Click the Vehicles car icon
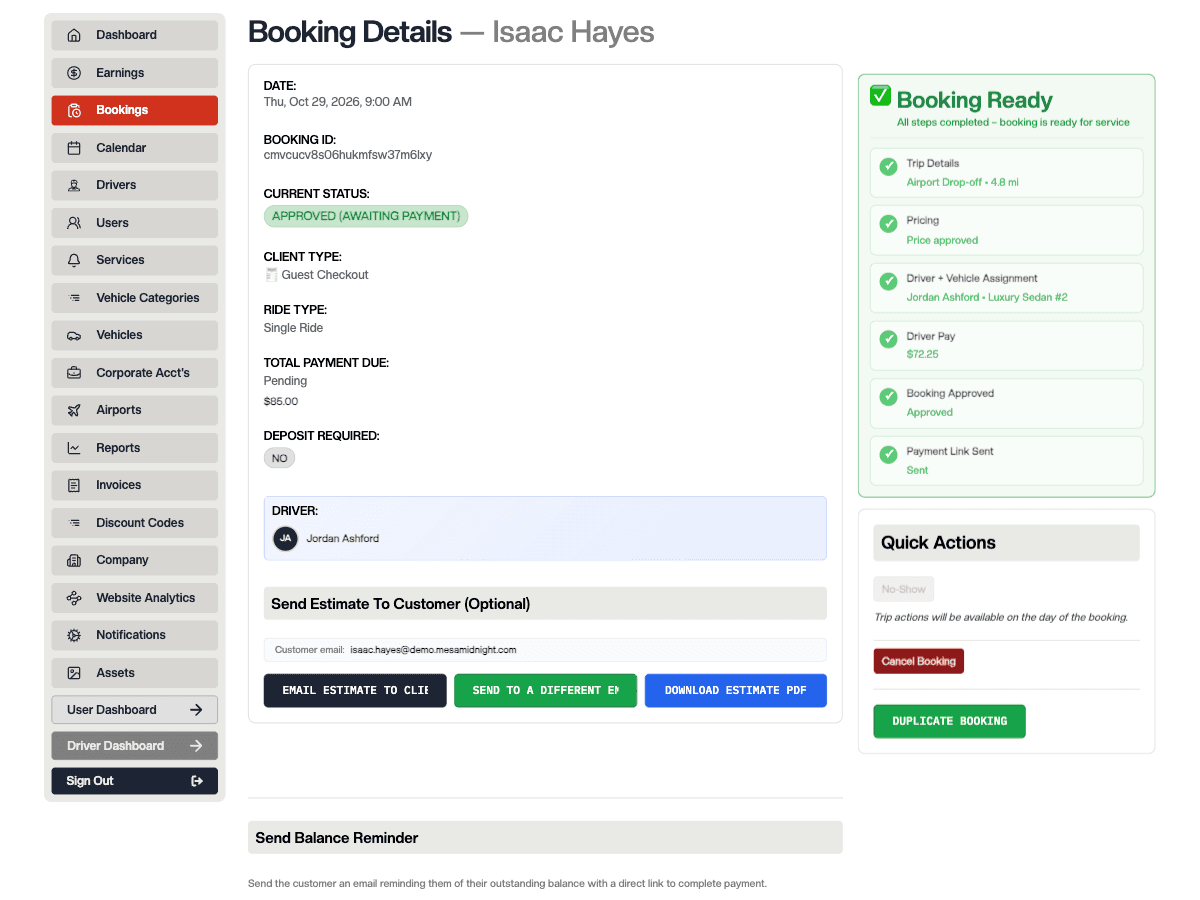 [74, 335]
